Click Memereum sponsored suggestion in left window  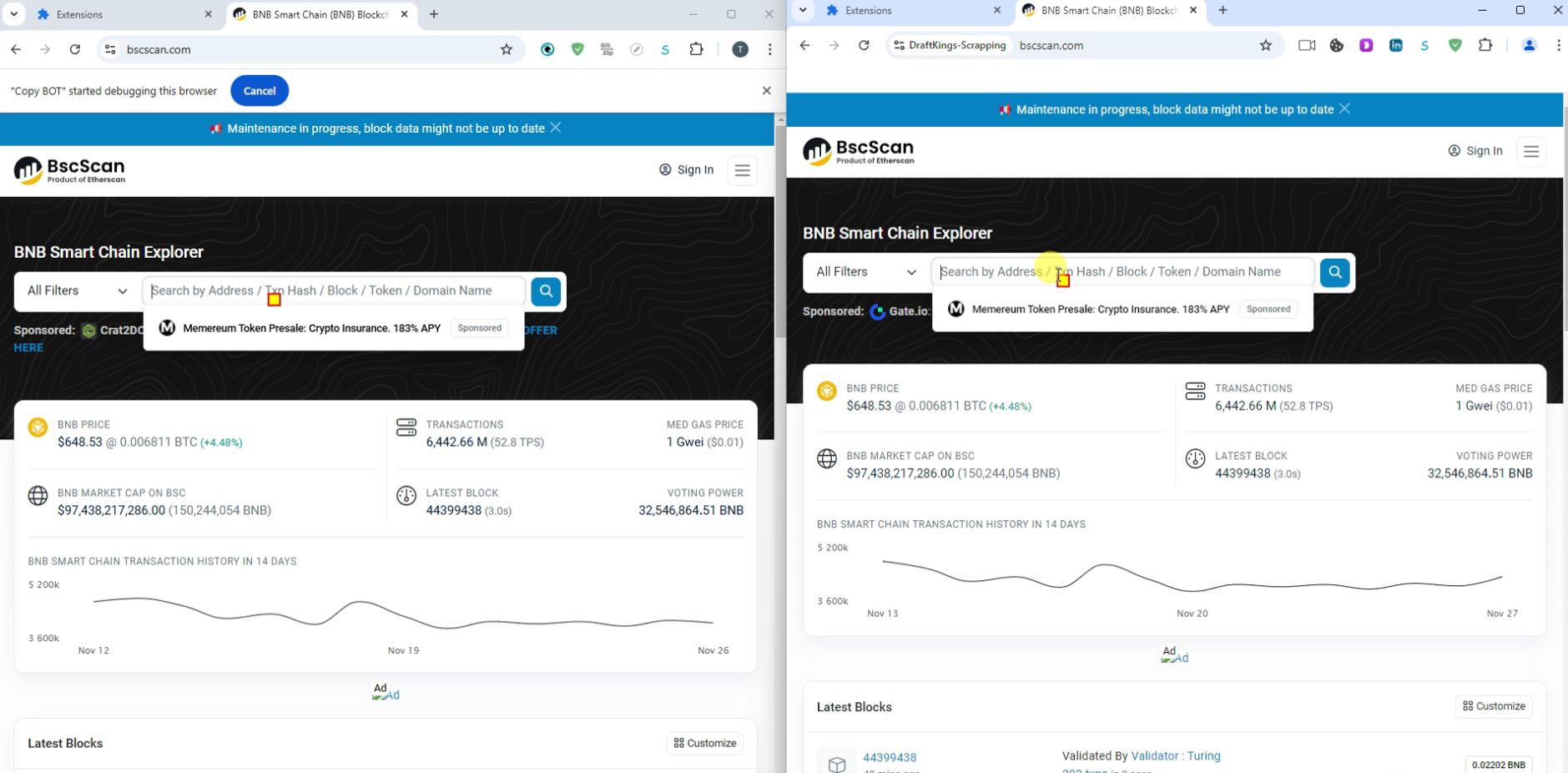click(334, 328)
